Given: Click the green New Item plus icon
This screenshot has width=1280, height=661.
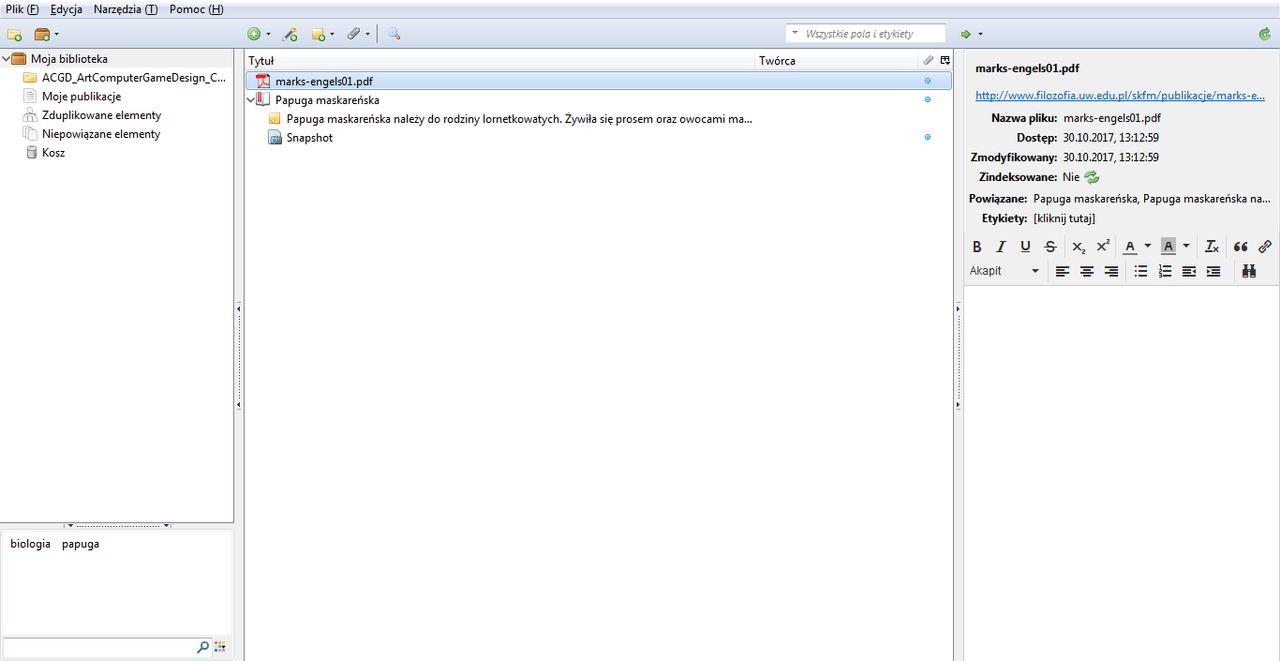Looking at the screenshot, I should tap(254, 34).
